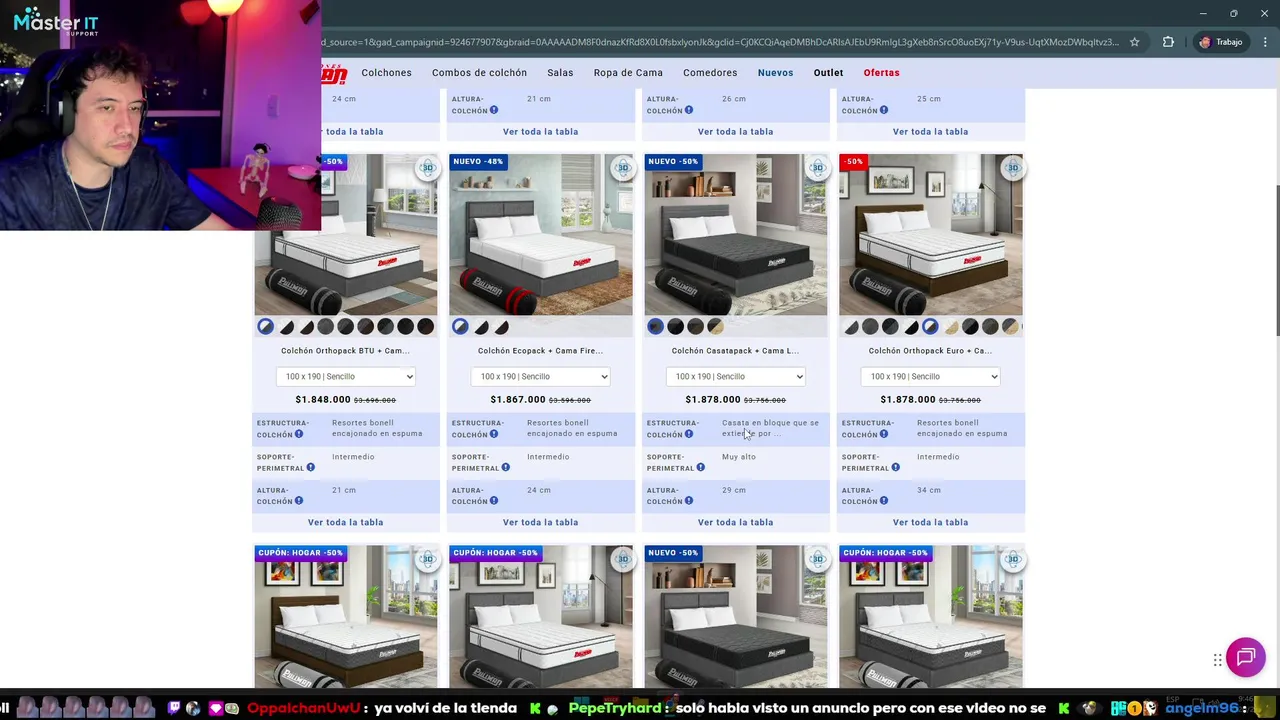Select the last color swatch on Ecopack card
The image size is (1280, 720).
pyautogui.click(x=501, y=326)
